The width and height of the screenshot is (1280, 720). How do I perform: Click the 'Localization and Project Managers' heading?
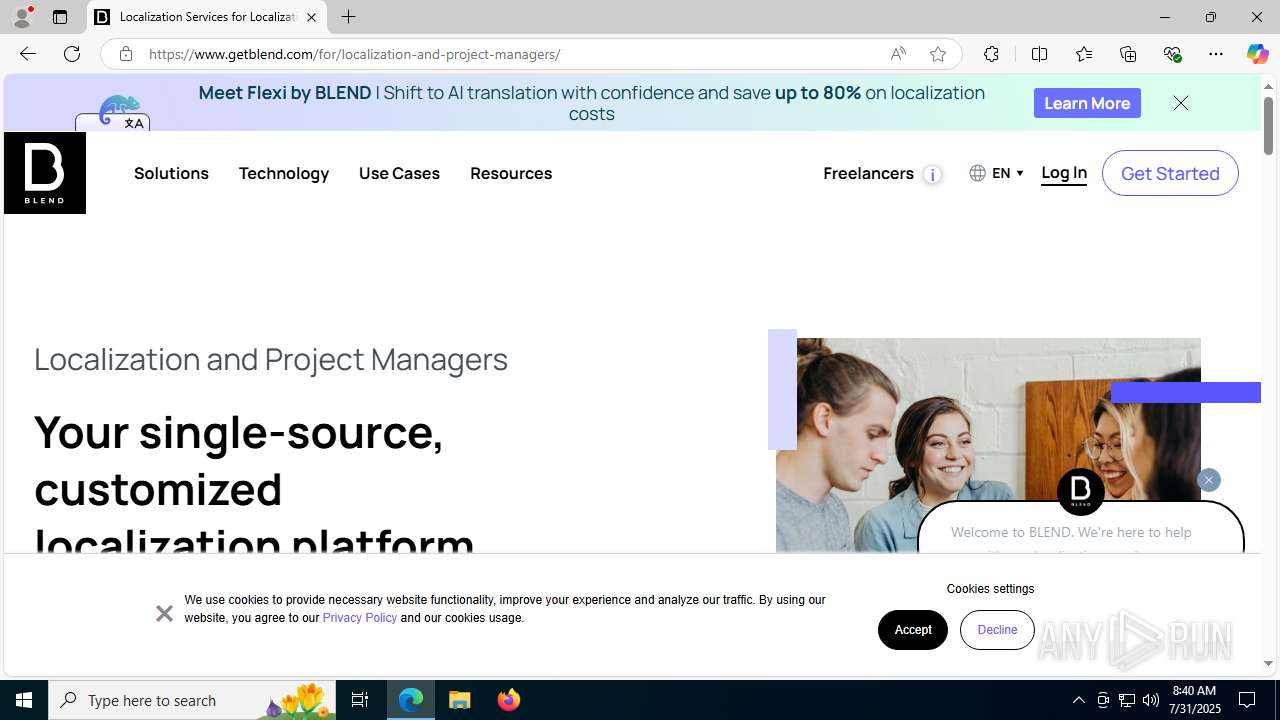tap(271, 359)
